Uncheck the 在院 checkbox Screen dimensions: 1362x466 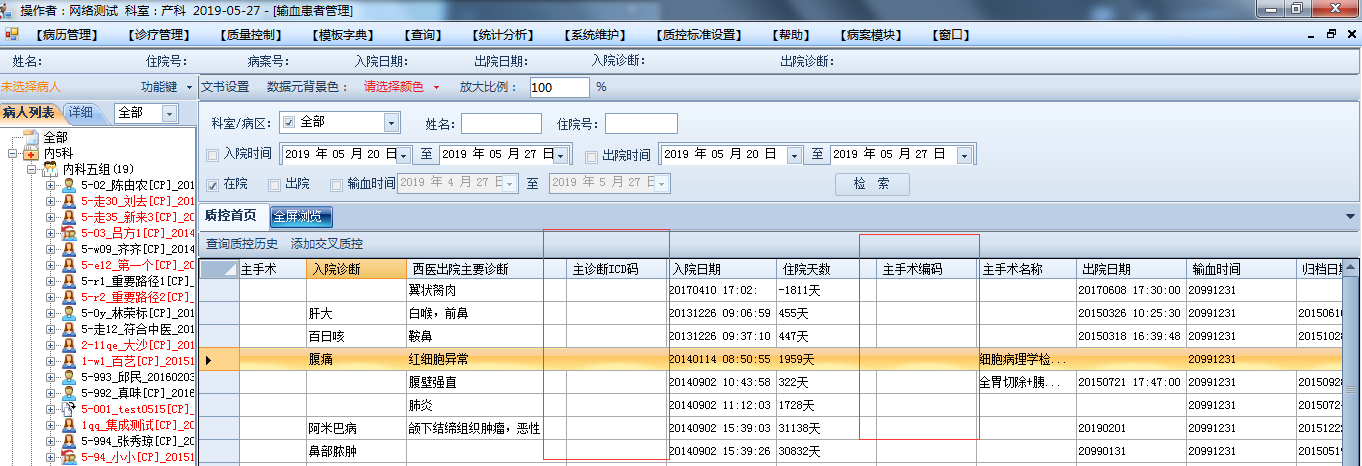click(212, 184)
